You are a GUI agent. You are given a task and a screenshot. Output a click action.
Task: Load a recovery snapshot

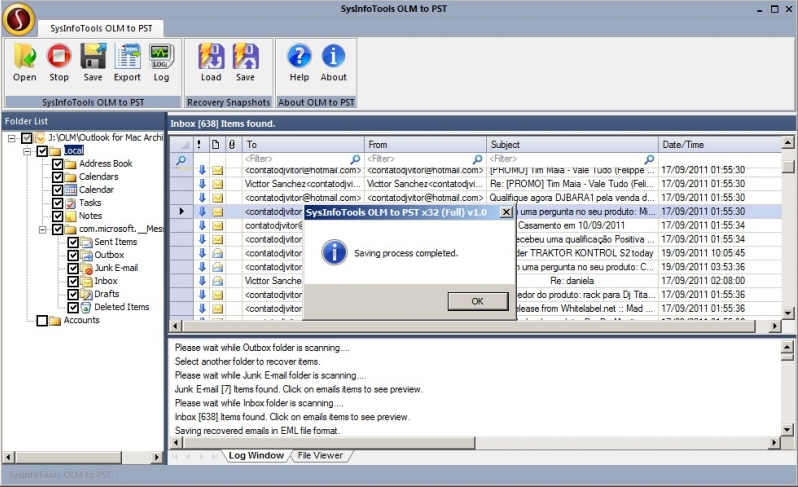[x=211, y=56]
